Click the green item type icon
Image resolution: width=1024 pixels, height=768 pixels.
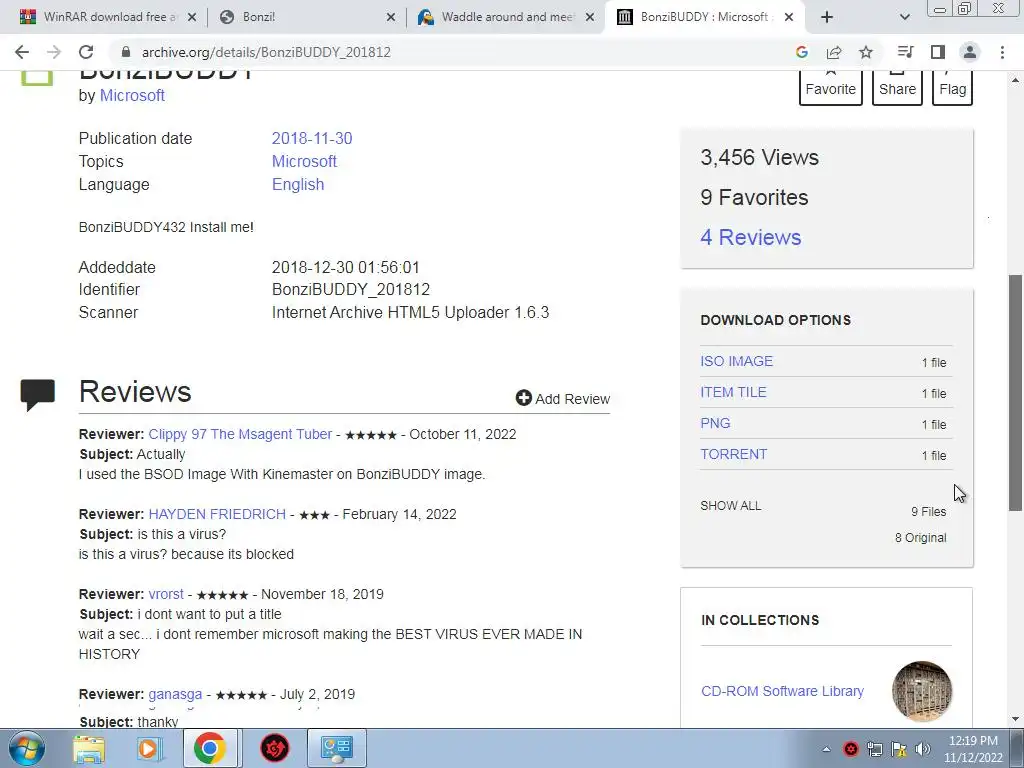tap(37, 78)
